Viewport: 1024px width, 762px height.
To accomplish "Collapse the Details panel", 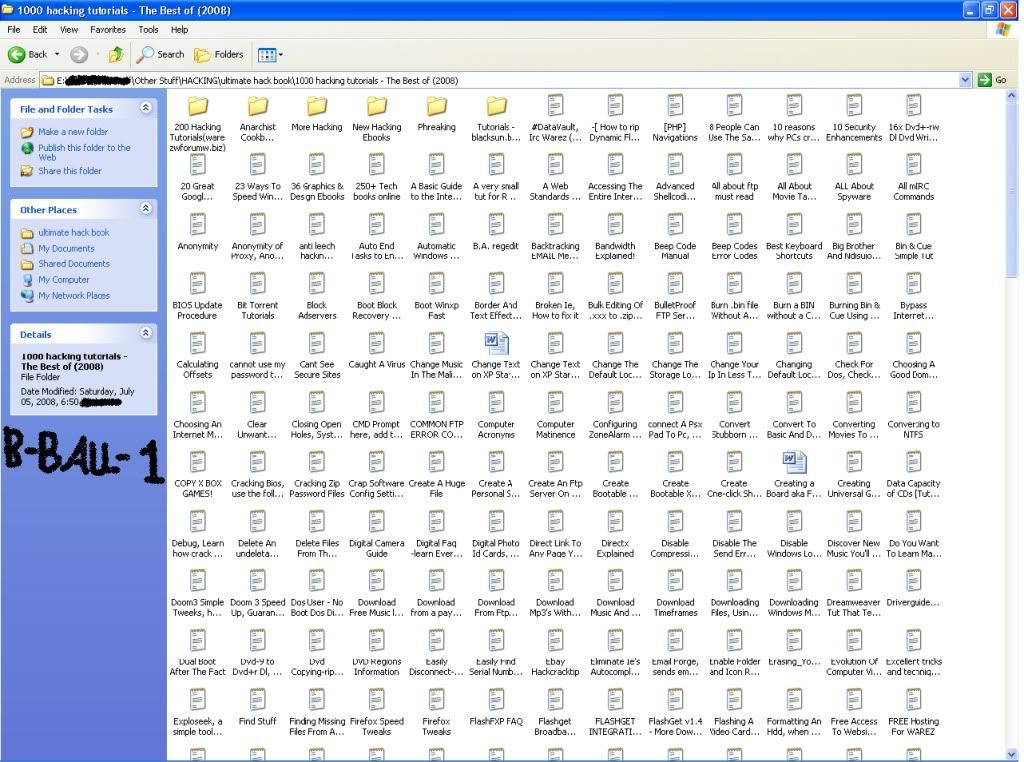I will point(146,333).
